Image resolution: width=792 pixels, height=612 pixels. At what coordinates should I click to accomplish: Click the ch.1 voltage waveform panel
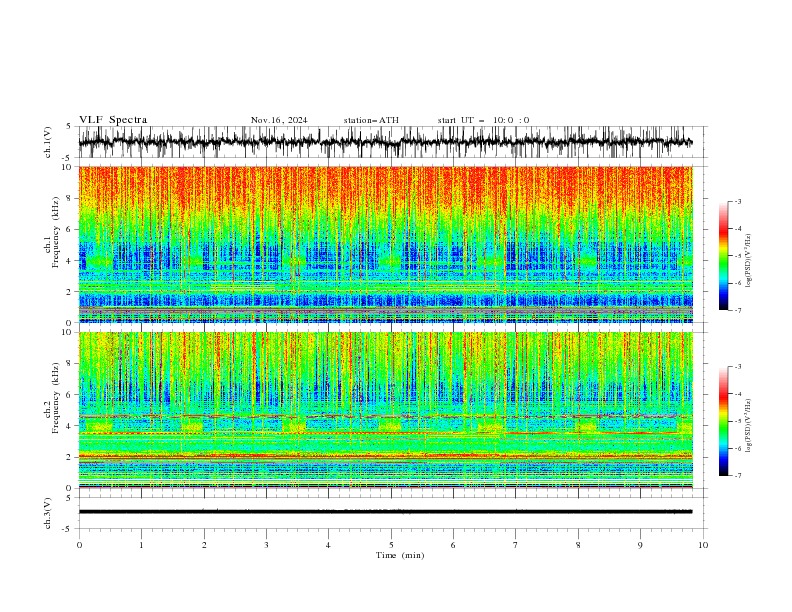click(x=393, y=142)
